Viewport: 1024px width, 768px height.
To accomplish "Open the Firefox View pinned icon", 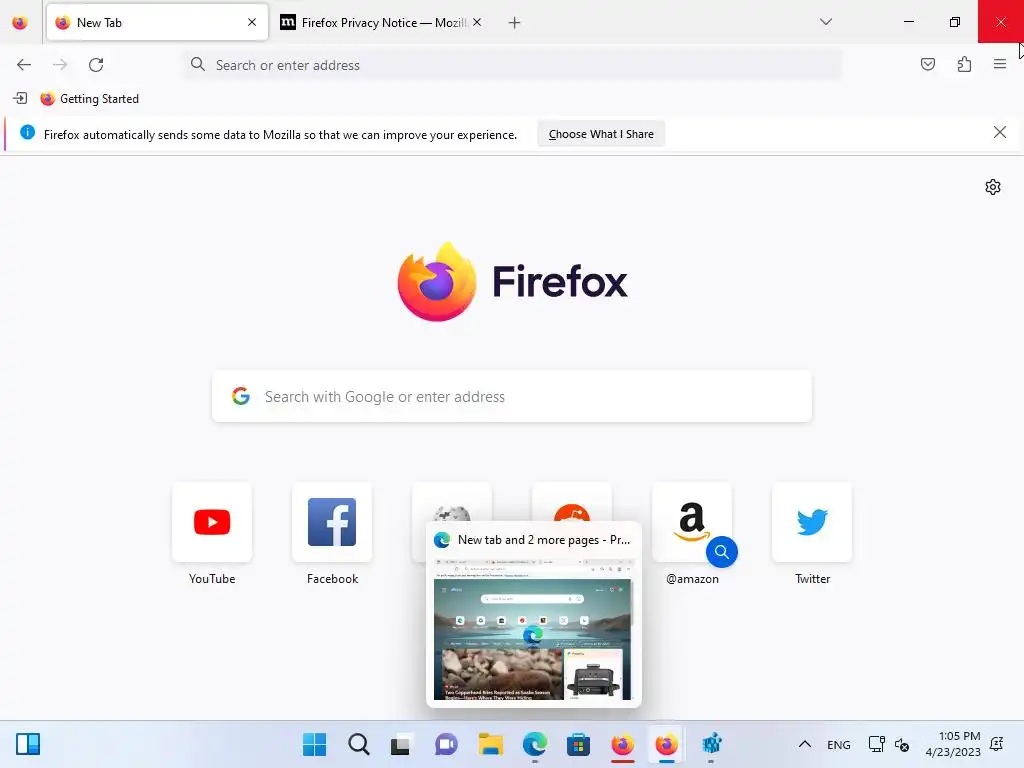I will (20, 23).
